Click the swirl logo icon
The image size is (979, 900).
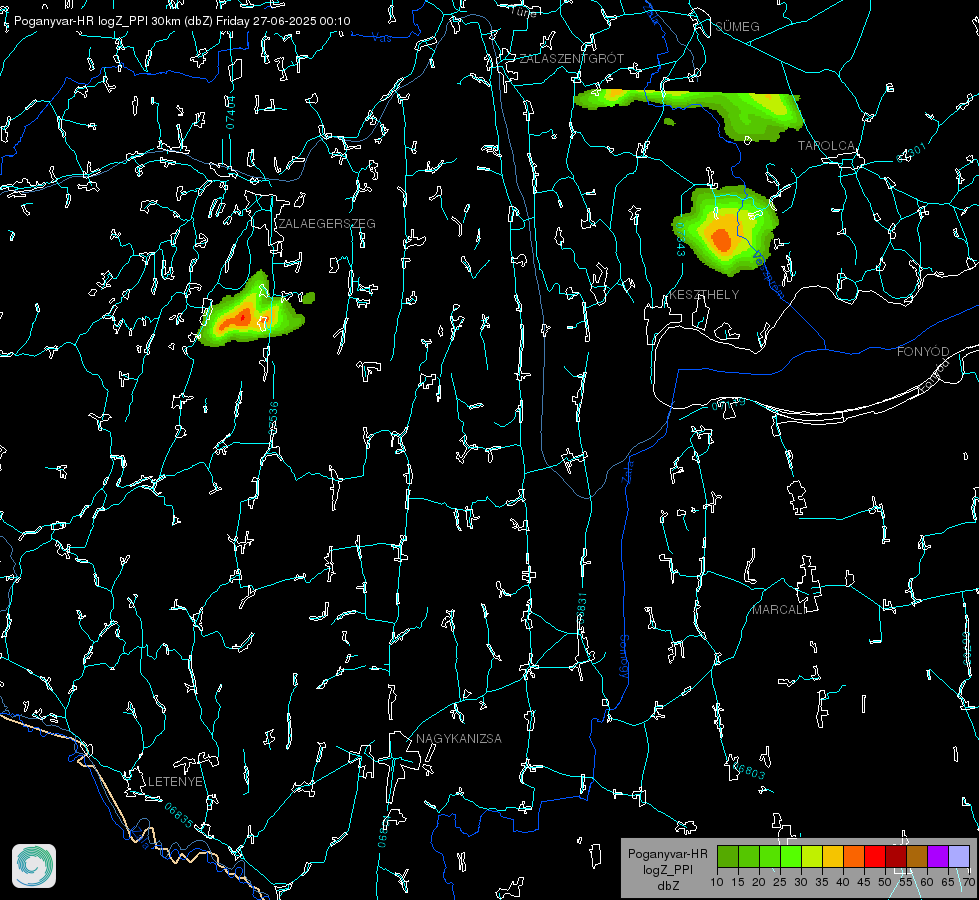pyautogui.click(x=34, y=866)
